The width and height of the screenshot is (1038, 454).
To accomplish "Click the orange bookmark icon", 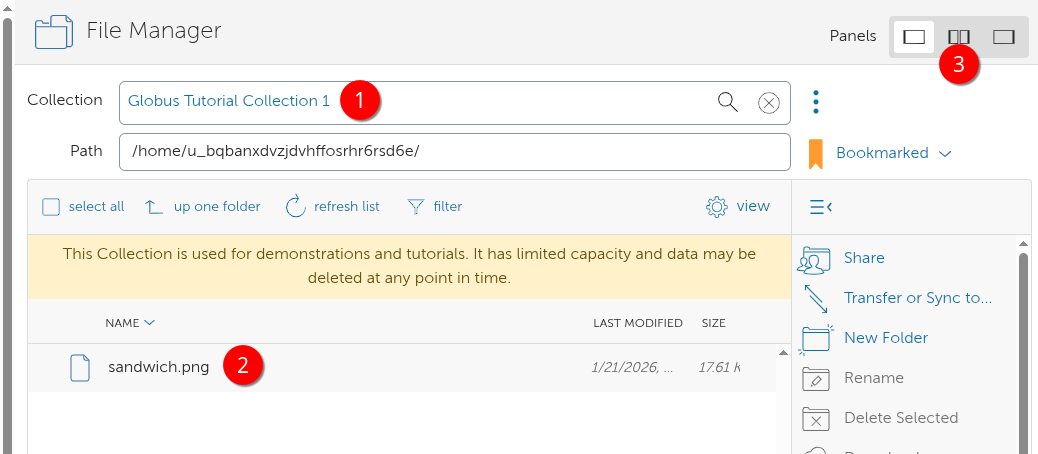I will 815,153.
